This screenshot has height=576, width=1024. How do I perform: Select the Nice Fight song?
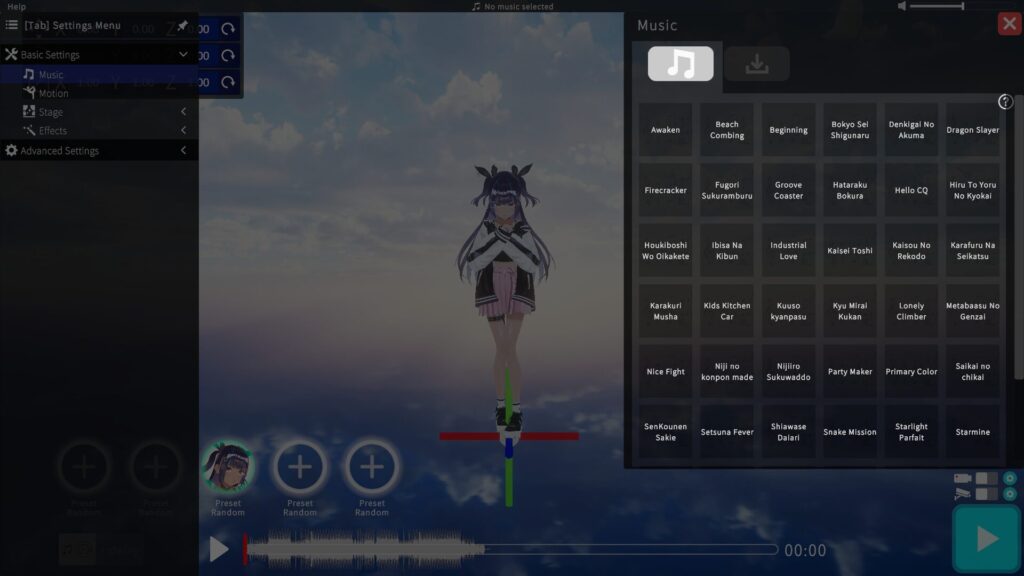coord(665,371)
